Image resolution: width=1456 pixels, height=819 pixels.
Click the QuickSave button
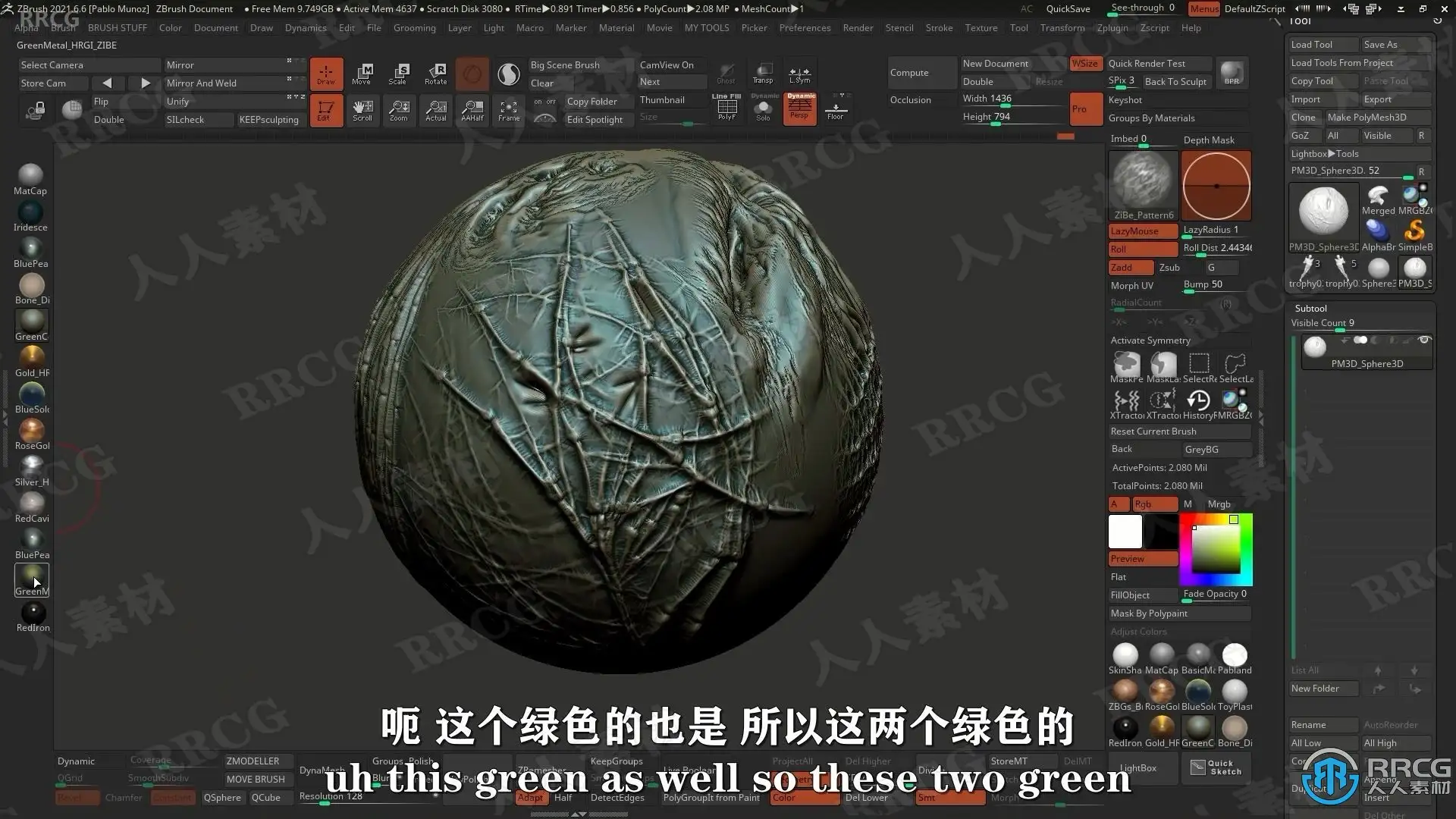click(x=1068, y=9)
